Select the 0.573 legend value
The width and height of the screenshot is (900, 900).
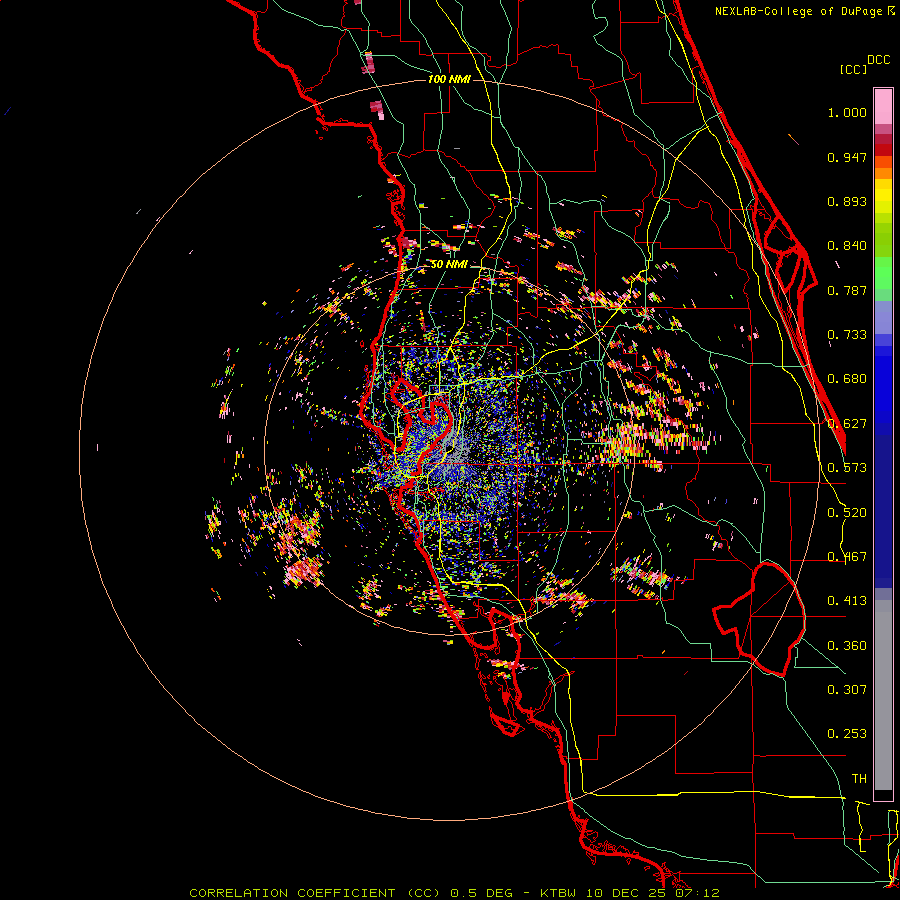tap(847, 468)
